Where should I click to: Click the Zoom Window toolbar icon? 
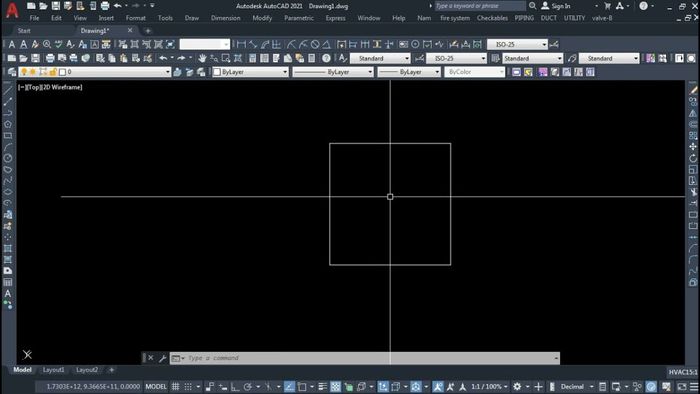226,58
